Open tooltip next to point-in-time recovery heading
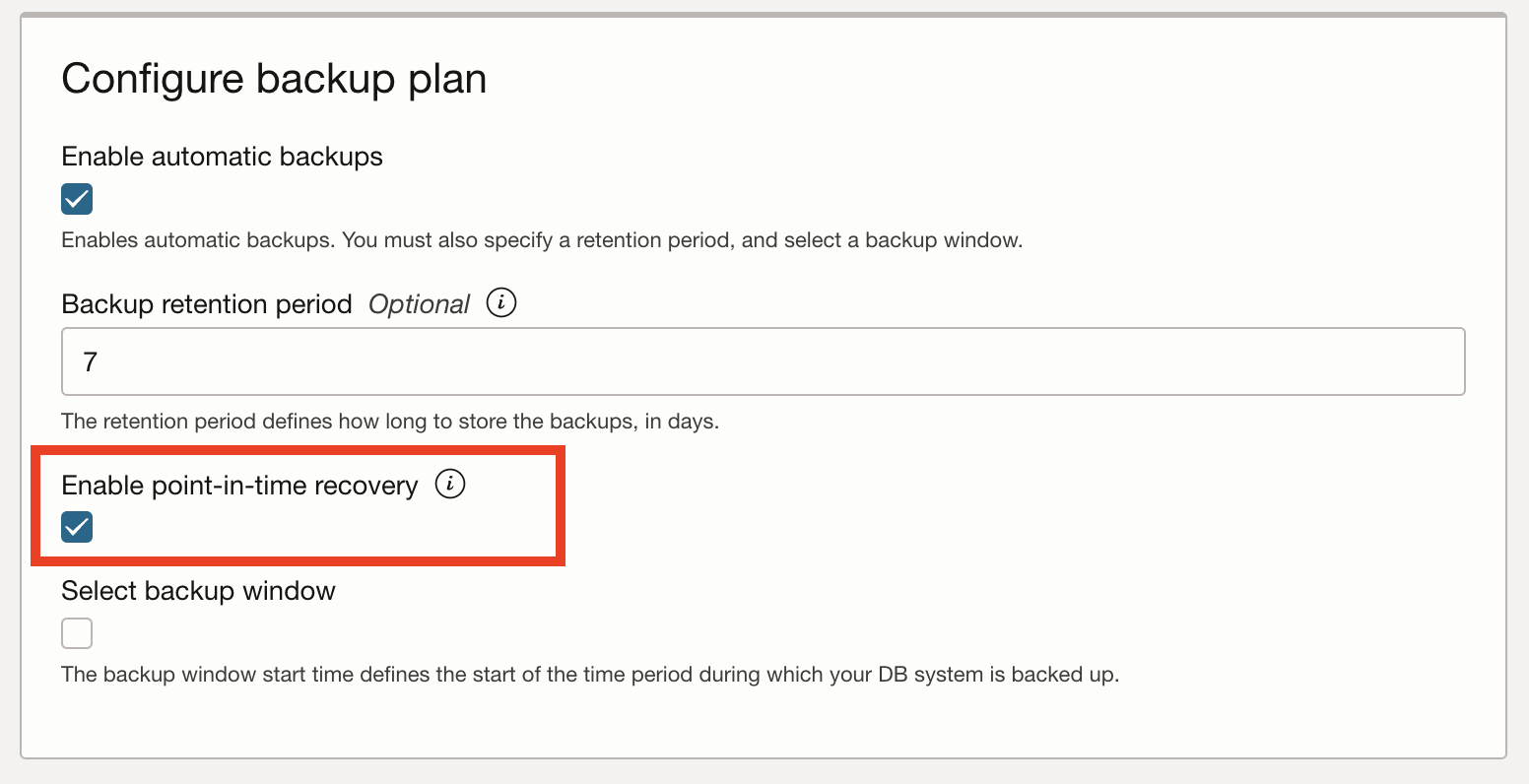 click(450, 484)
